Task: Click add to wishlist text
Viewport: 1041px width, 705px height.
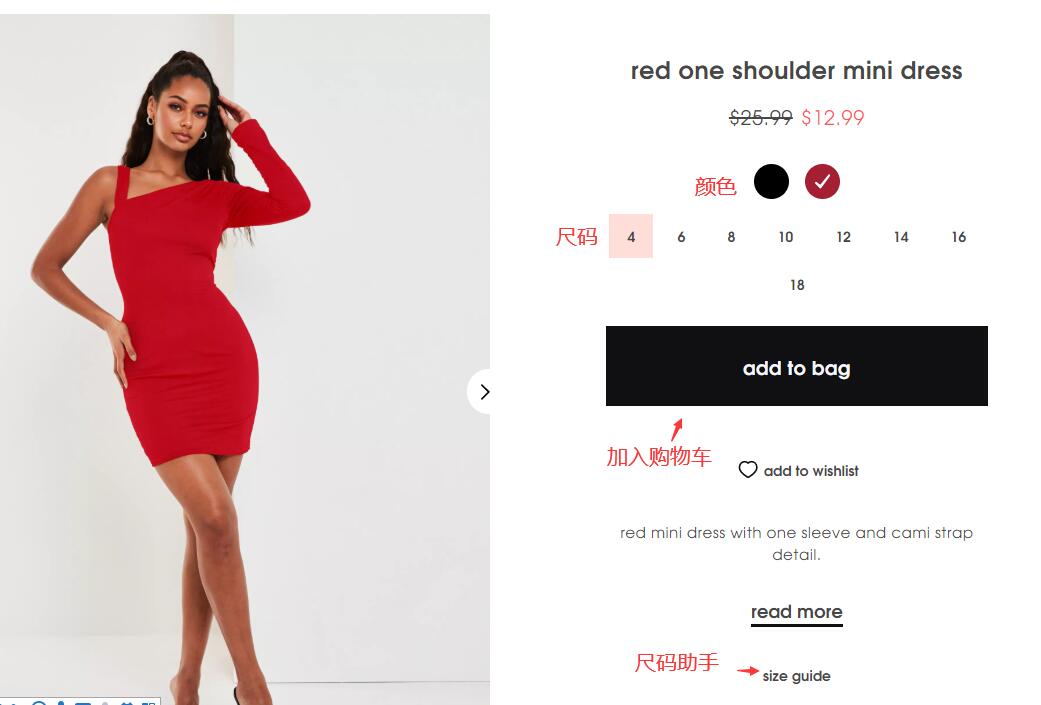Action: tap(811, 471)
